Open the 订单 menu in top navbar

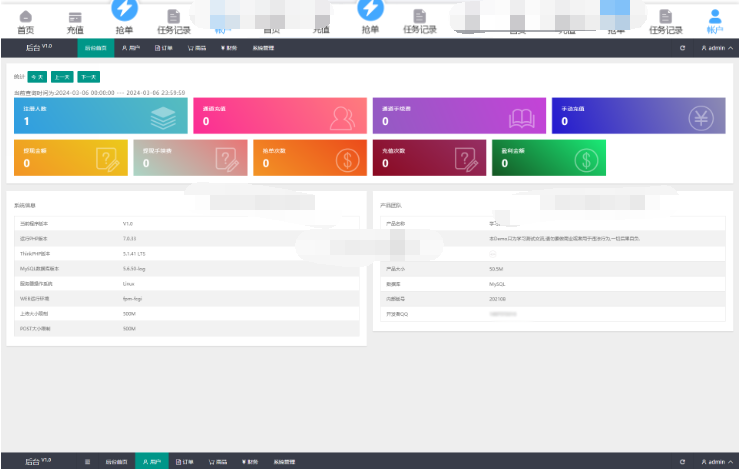[164, 47]
